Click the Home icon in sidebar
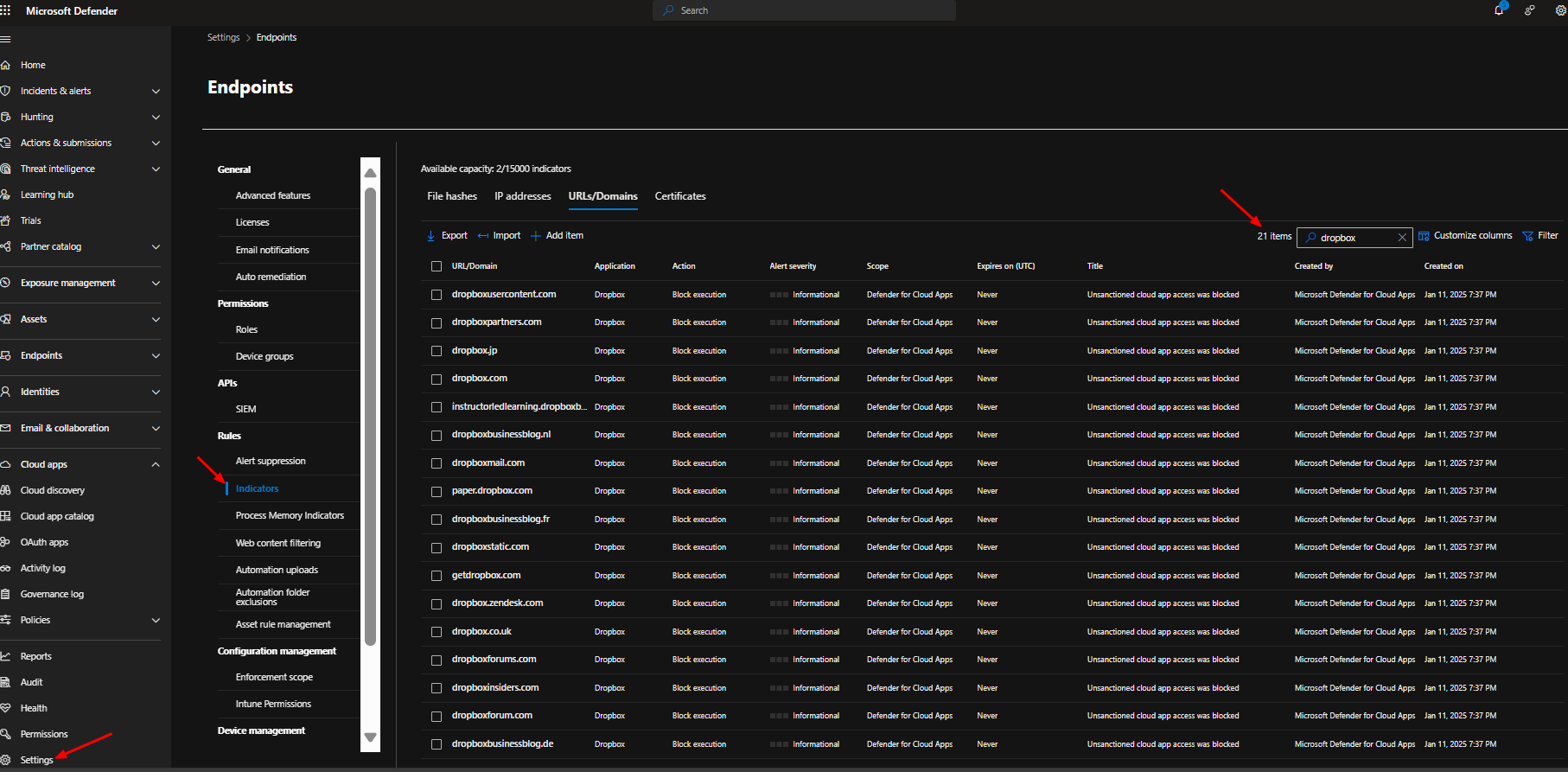The height and width of the screenshot is (772, 1568). (x=5, y=65)
